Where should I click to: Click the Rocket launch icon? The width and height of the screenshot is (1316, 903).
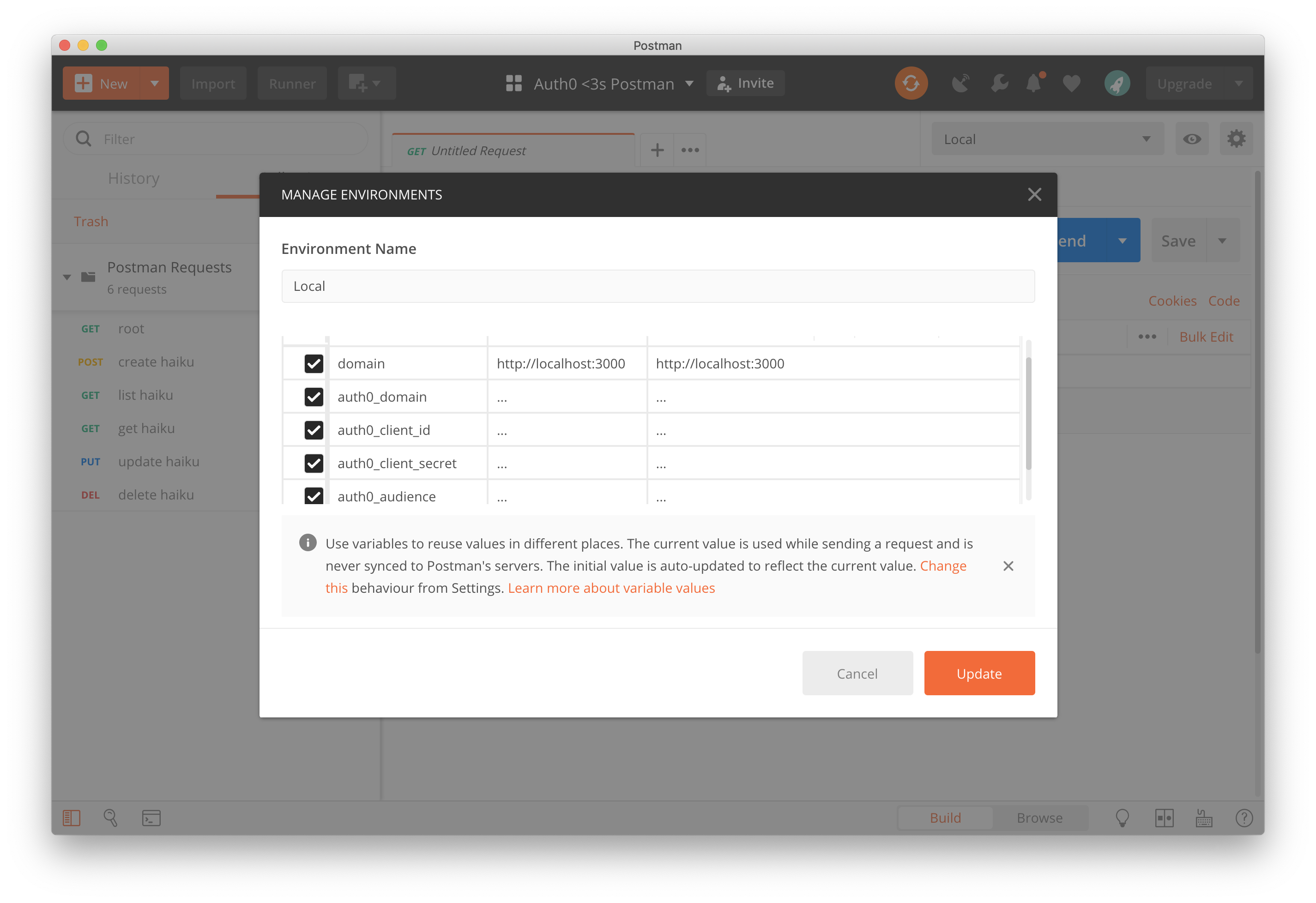pos(1116,84)
